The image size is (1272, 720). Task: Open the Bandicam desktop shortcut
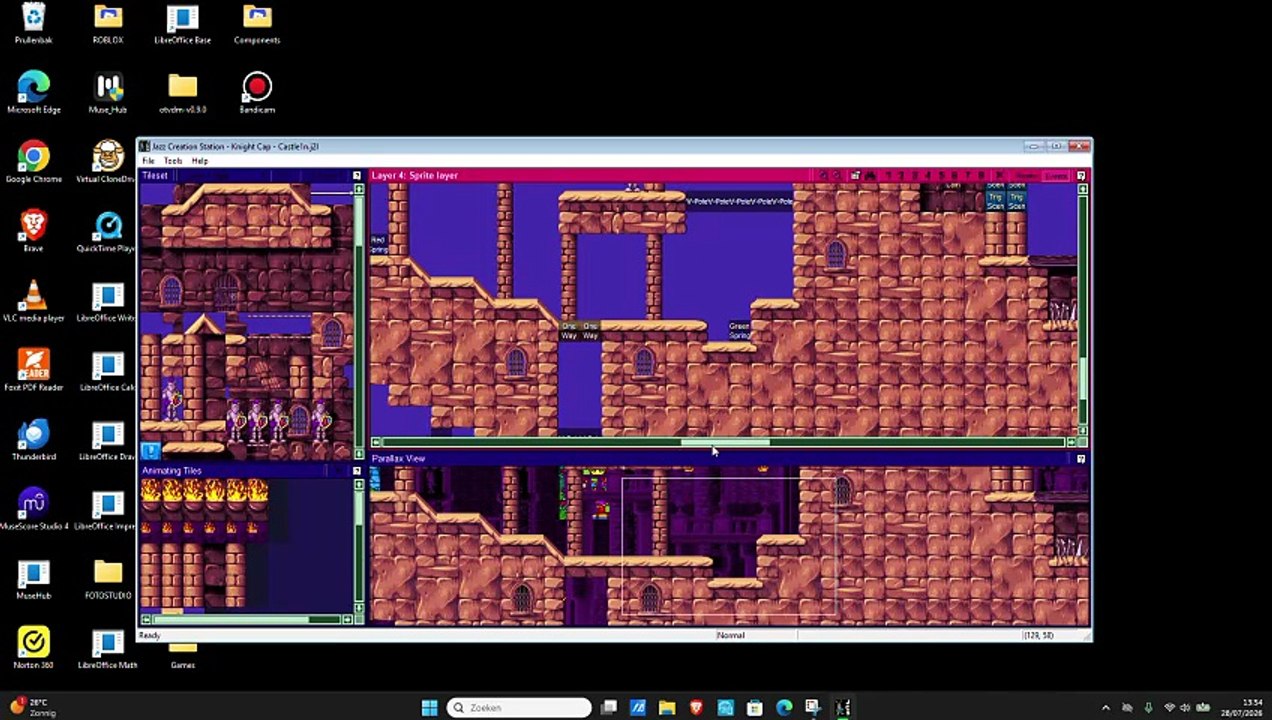coord(257,92)
